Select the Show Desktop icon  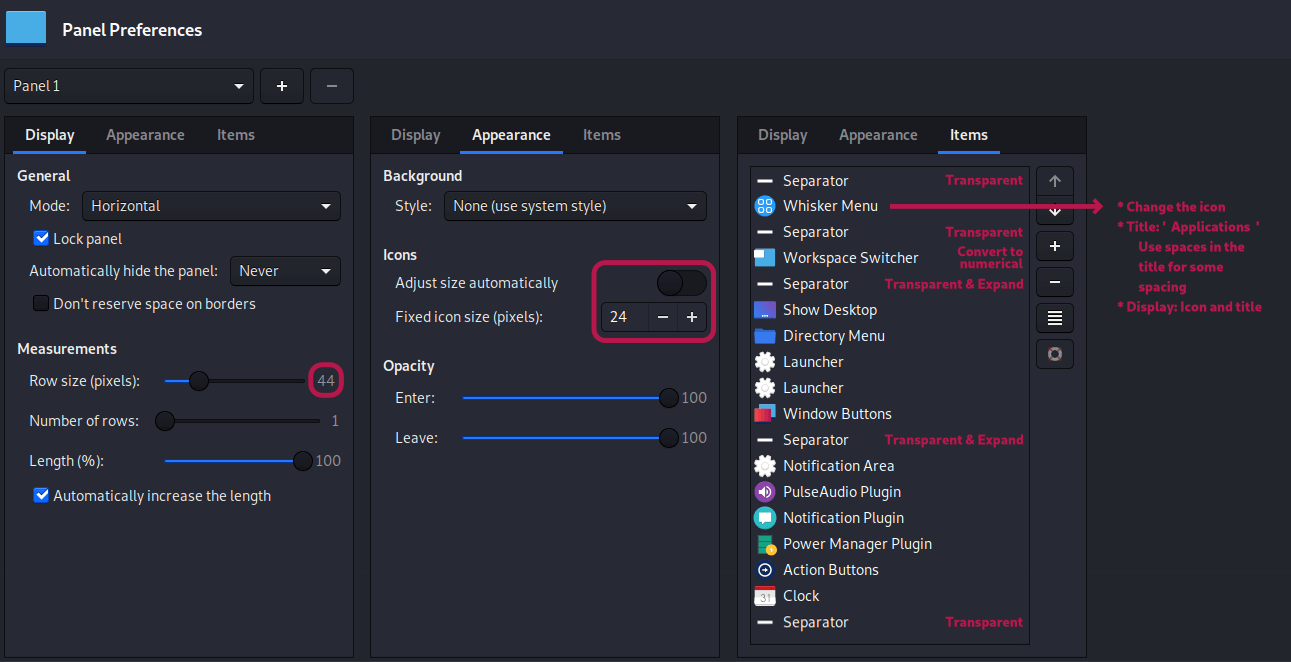tap(763, 309)
